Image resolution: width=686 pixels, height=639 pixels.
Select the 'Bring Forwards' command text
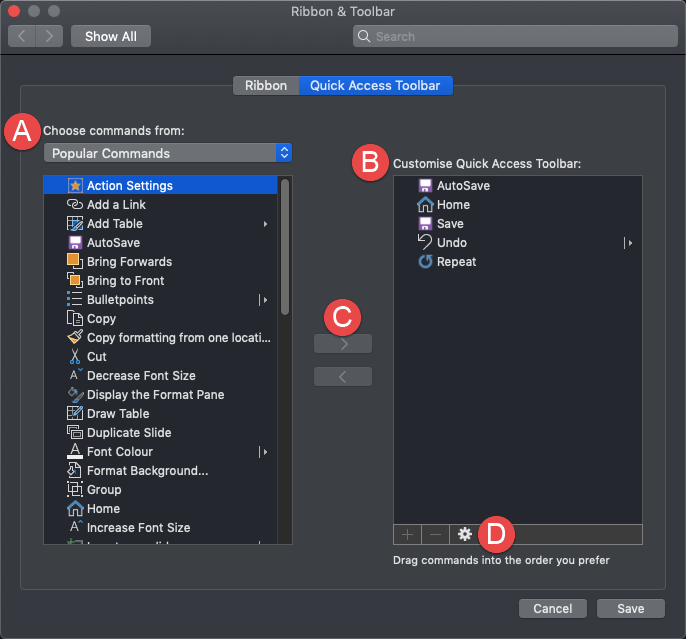pyautogui.click(x=130, y=262)
